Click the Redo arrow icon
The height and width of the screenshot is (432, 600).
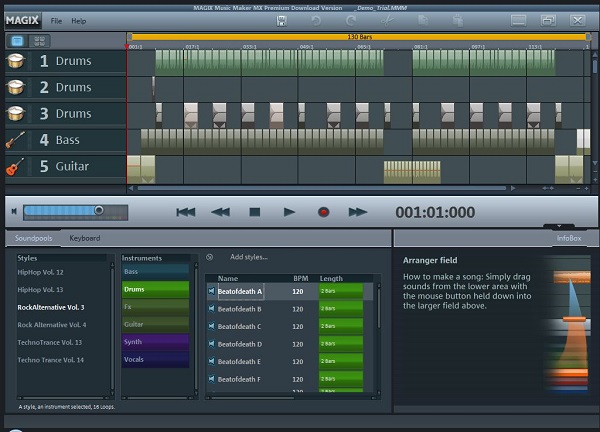[350, 20]
